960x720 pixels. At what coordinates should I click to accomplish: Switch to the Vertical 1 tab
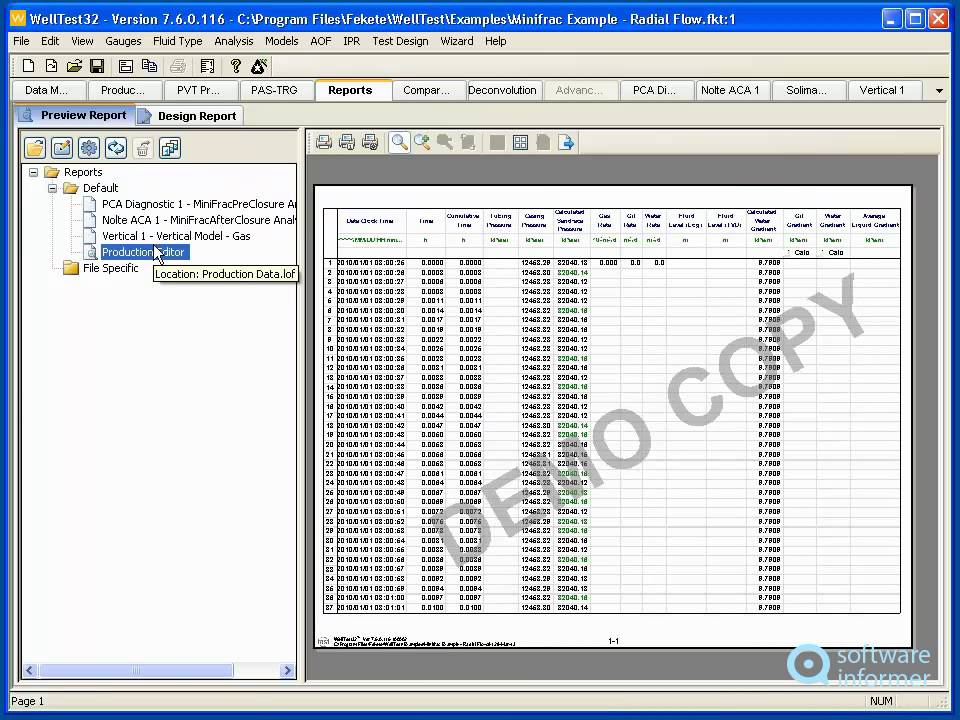pos(883,91)
